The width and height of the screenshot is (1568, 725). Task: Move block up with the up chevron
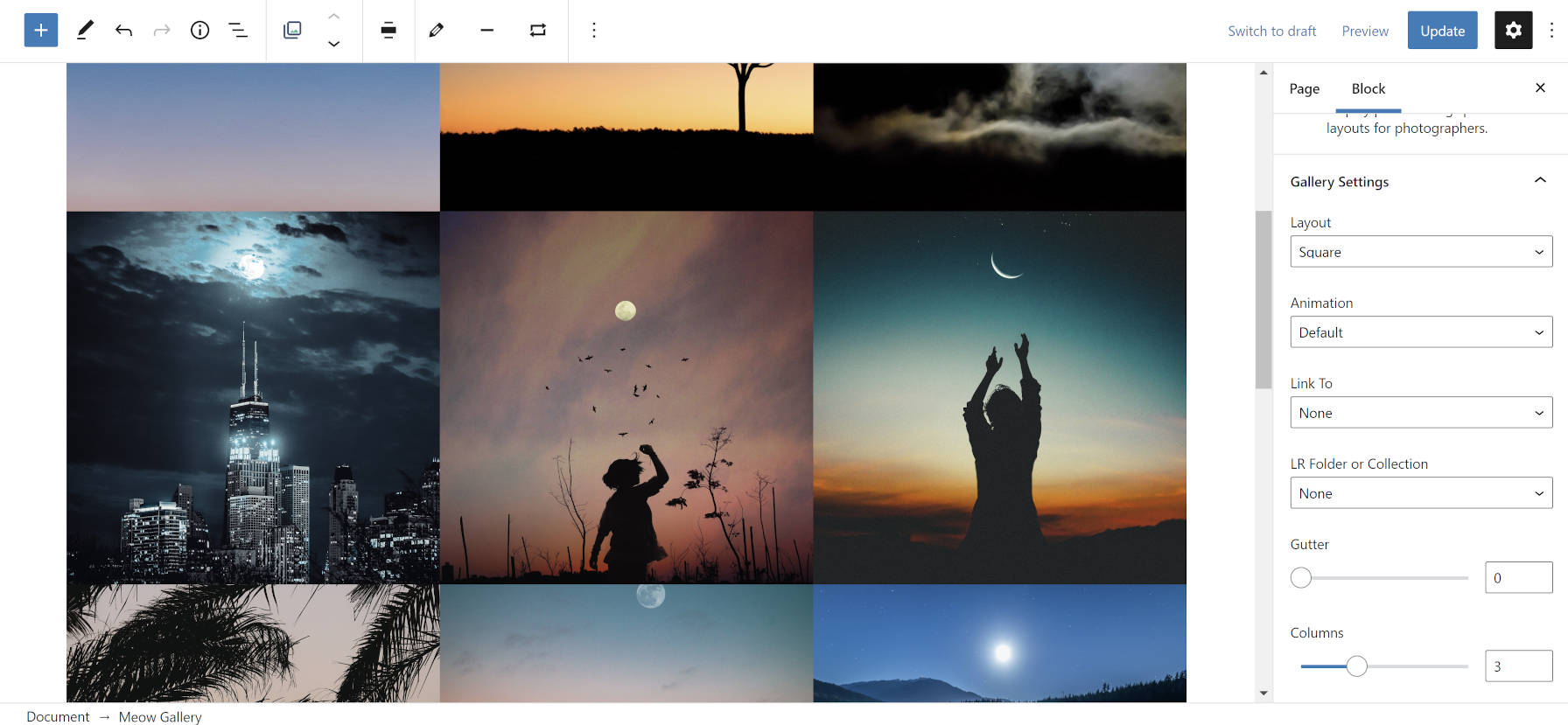(334, 17)
